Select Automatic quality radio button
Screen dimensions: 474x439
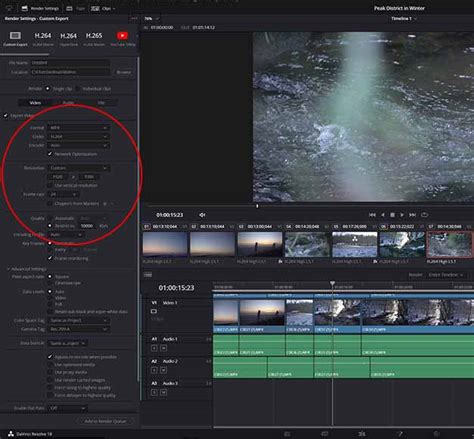(x=50, y=218)
